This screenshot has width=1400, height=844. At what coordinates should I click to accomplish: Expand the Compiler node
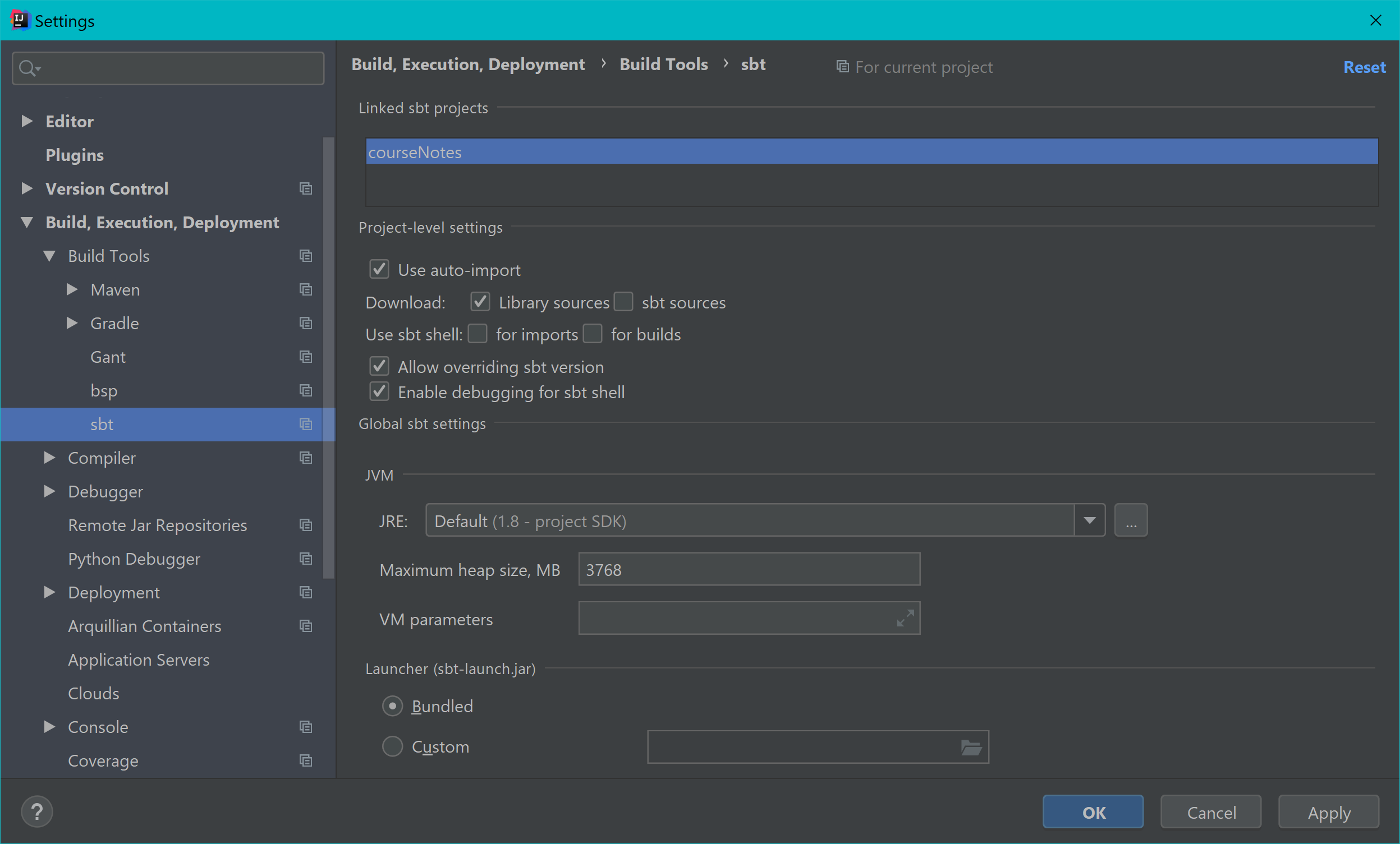(49, 458)
